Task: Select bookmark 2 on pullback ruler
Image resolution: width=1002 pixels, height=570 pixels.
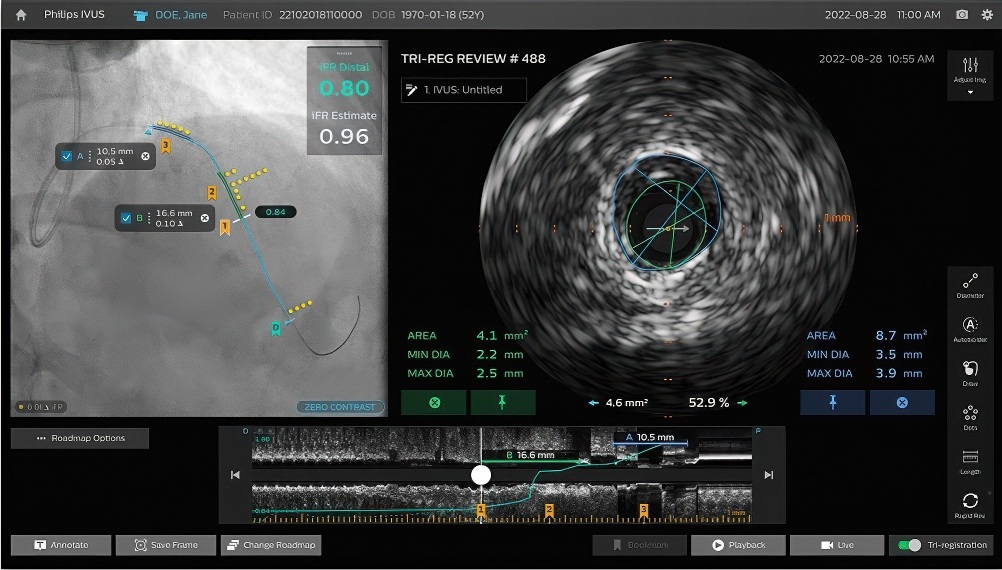Action: 549,510
